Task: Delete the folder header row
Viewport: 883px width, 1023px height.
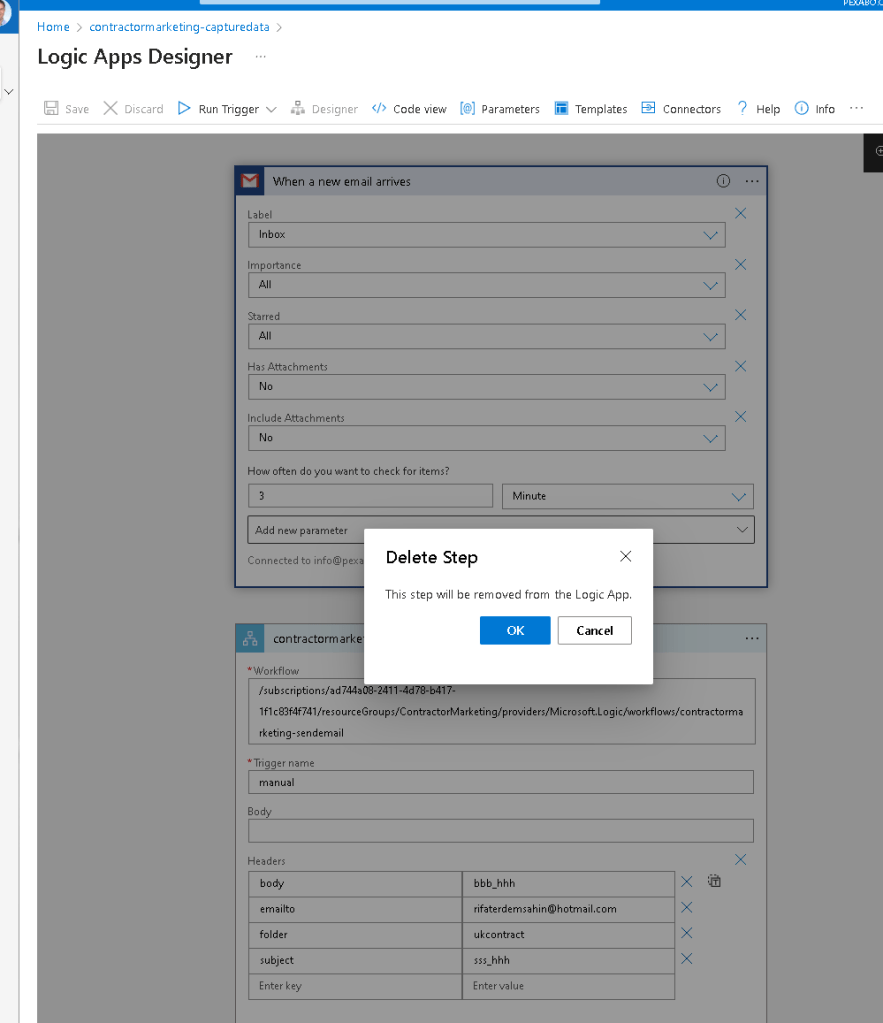Action: [687, 933]
